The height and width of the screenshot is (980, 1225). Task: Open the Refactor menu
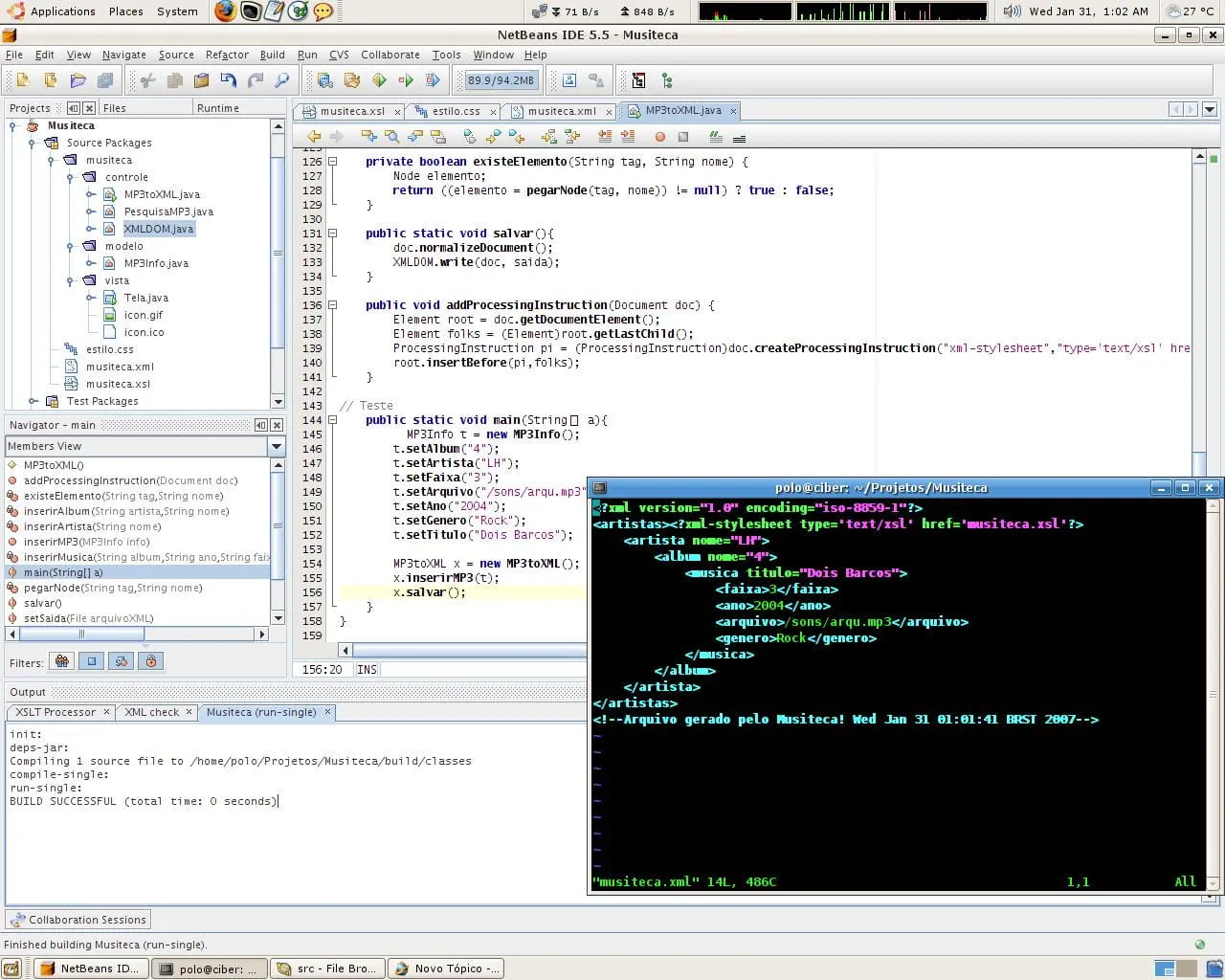point(226,55)
